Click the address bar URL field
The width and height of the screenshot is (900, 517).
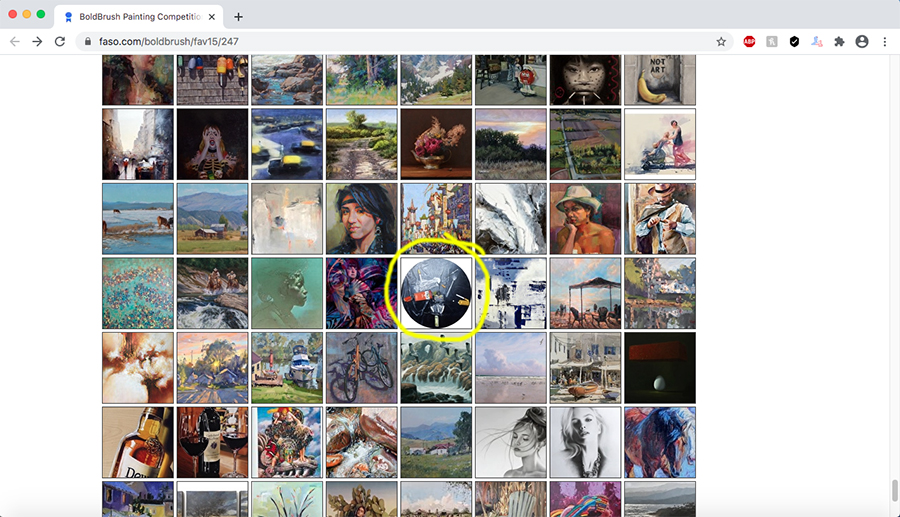[405, 41]
